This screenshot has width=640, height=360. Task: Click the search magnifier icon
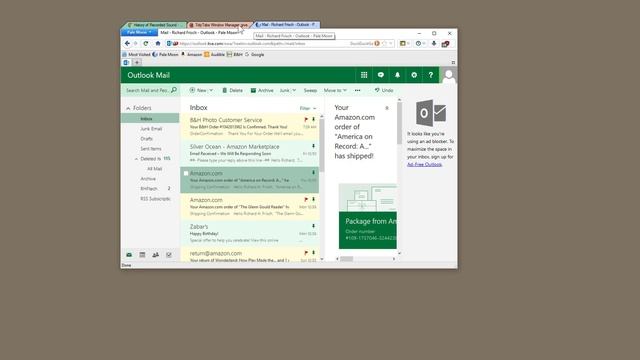[x=174, y=90]
